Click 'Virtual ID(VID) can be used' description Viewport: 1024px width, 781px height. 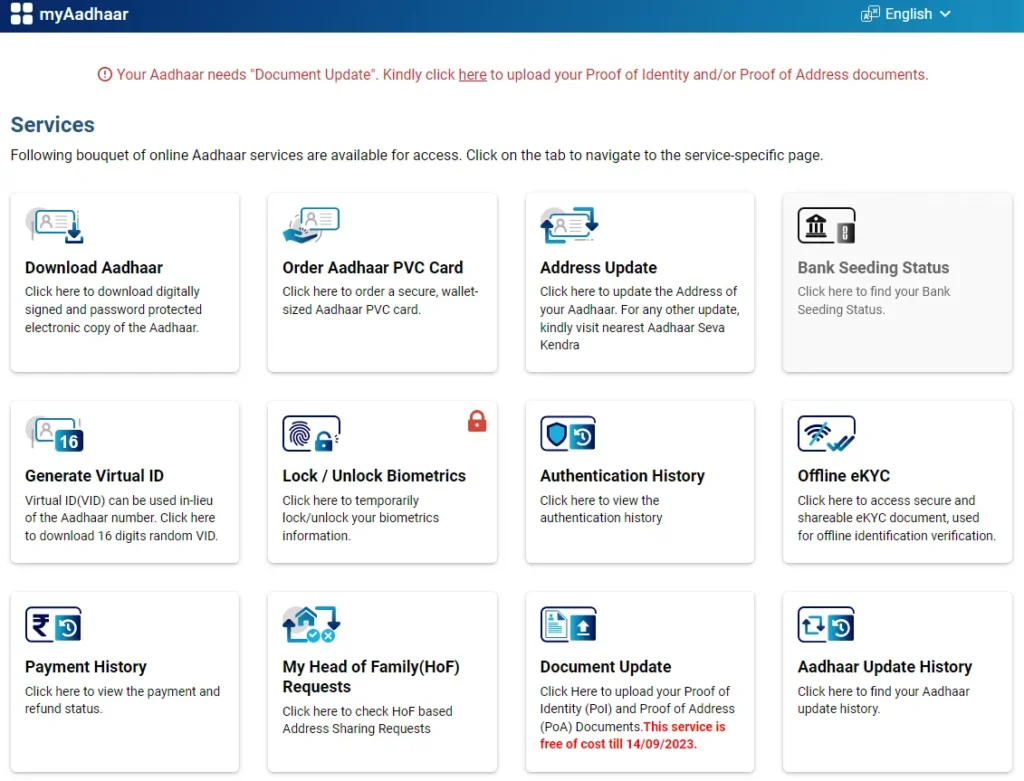coord(121,518)
